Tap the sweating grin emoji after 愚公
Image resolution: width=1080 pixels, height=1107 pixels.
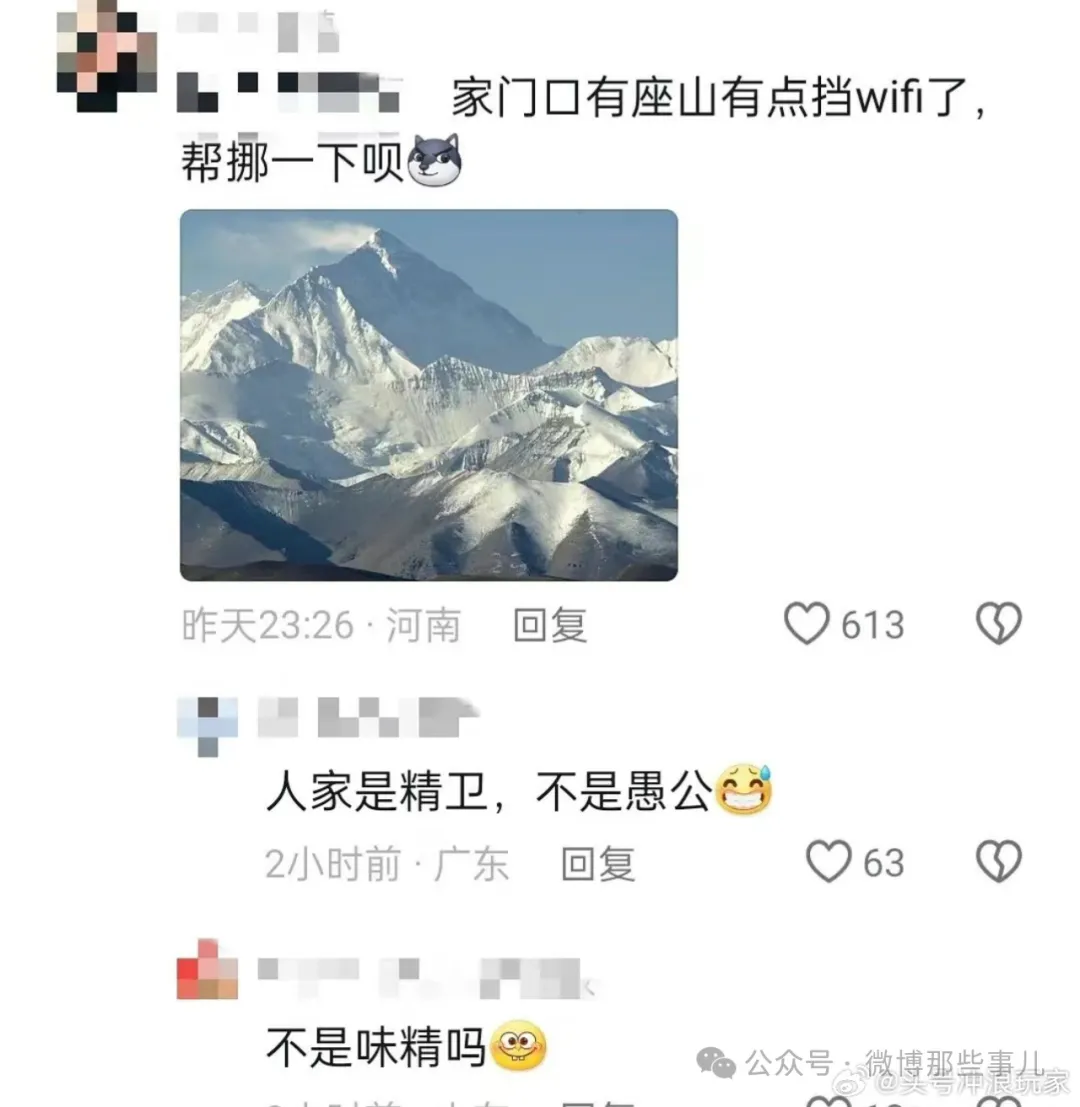(743, 789)
